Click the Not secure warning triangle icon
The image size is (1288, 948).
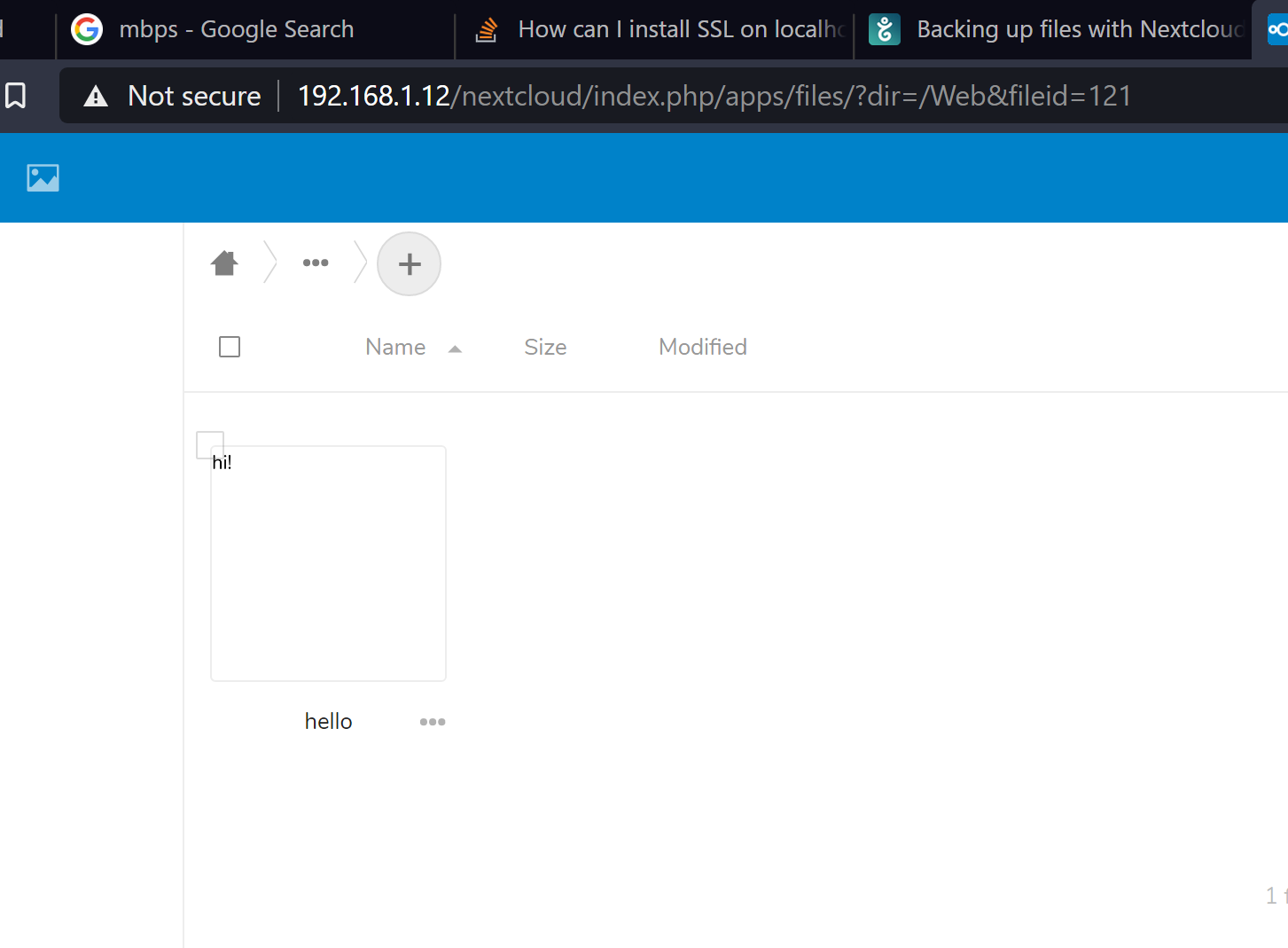coord(96,97)
